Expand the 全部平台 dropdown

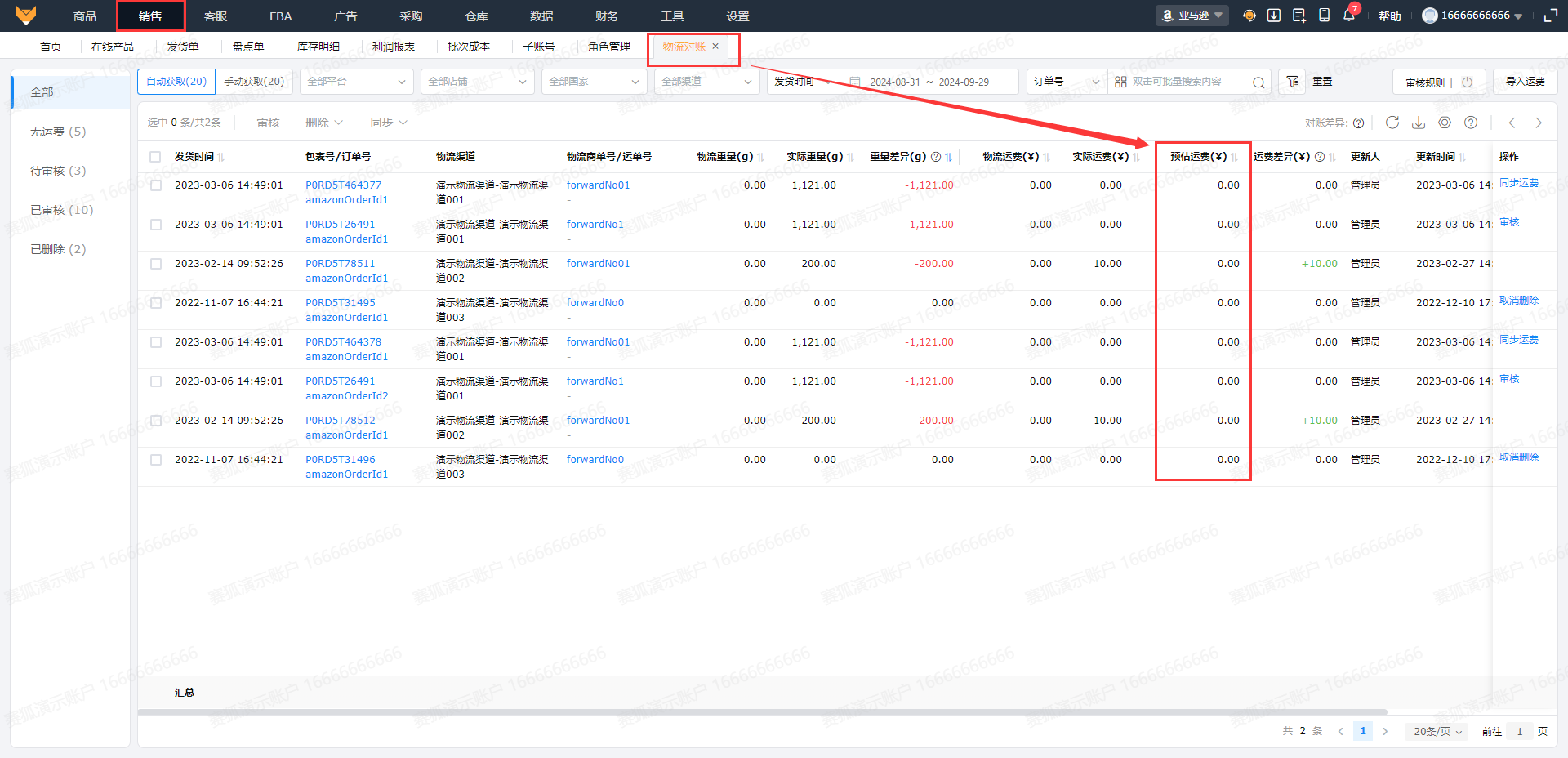tap(356, 82)
